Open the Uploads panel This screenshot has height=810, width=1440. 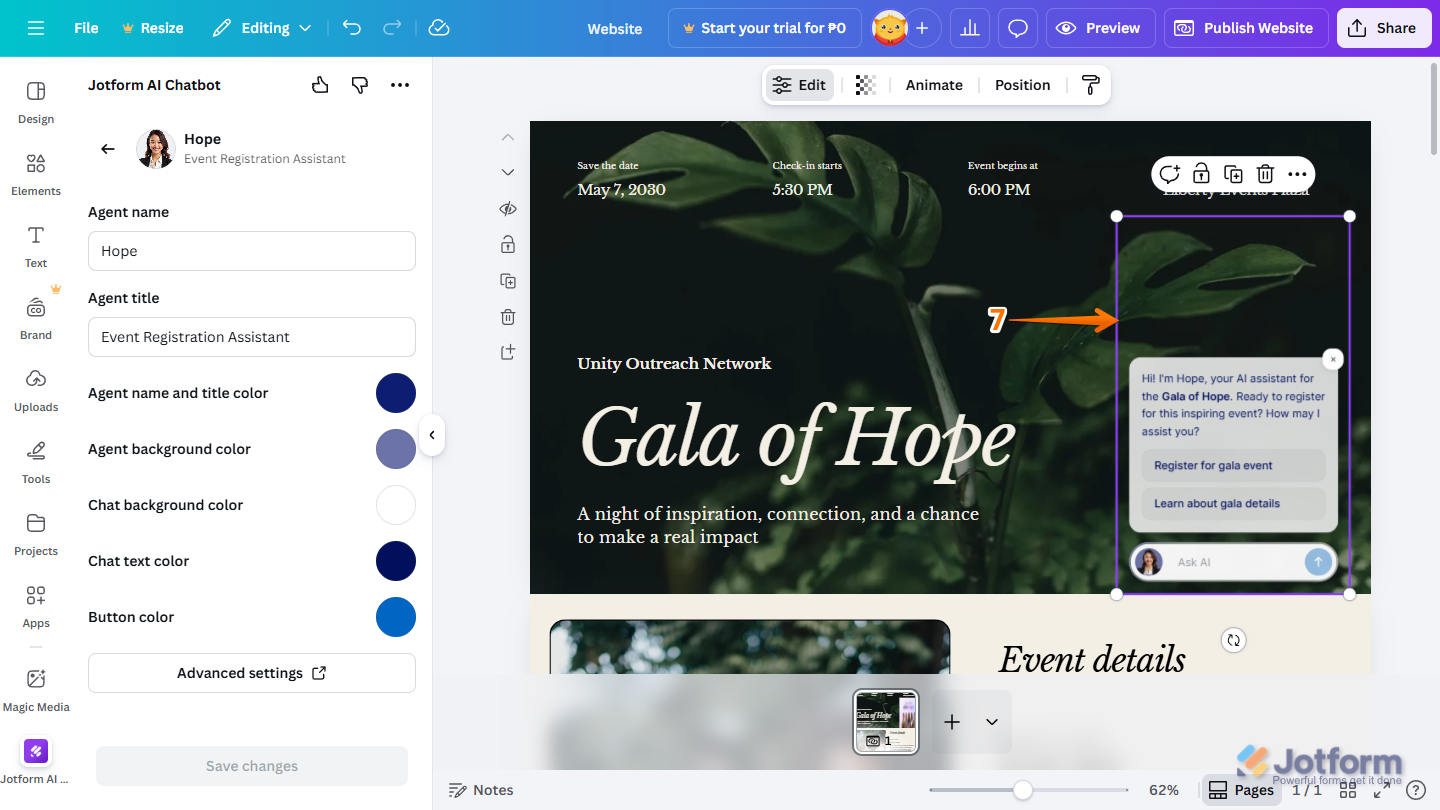[x=35, y=390]
